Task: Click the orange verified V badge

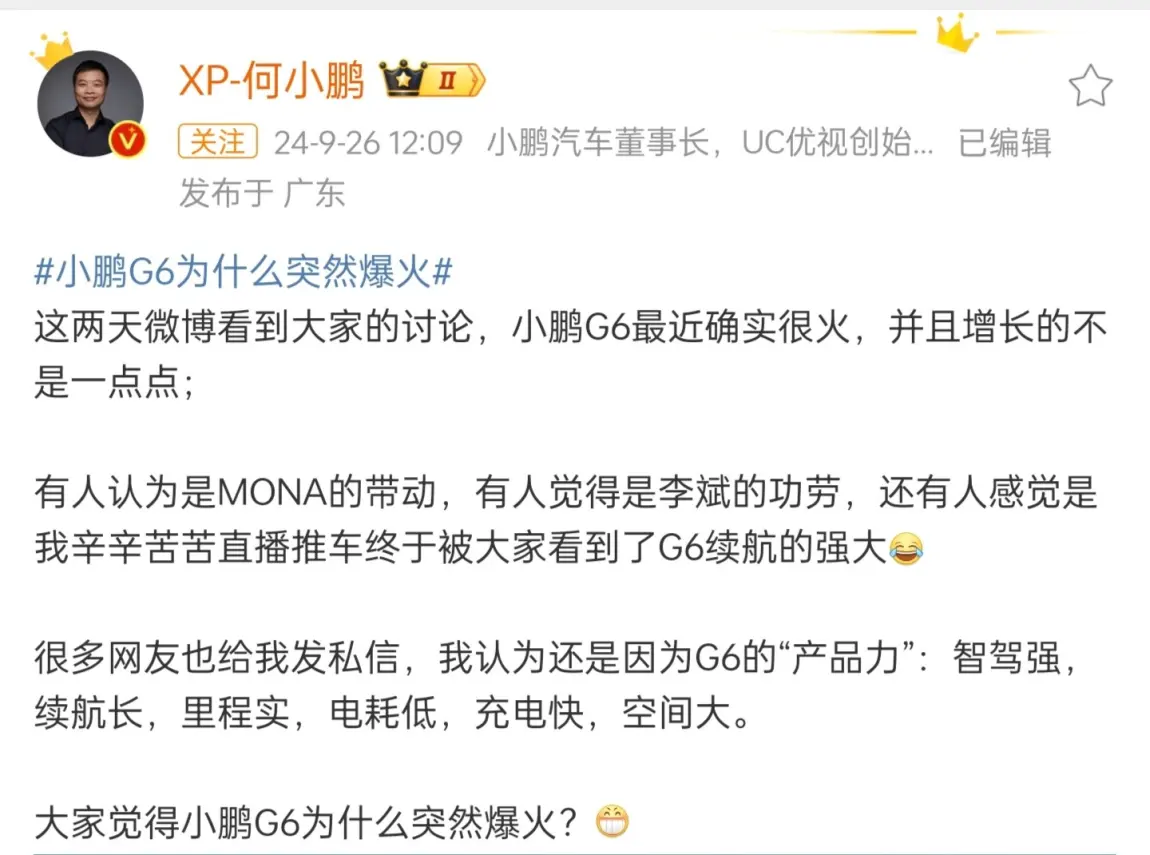Action: (128, 139)
